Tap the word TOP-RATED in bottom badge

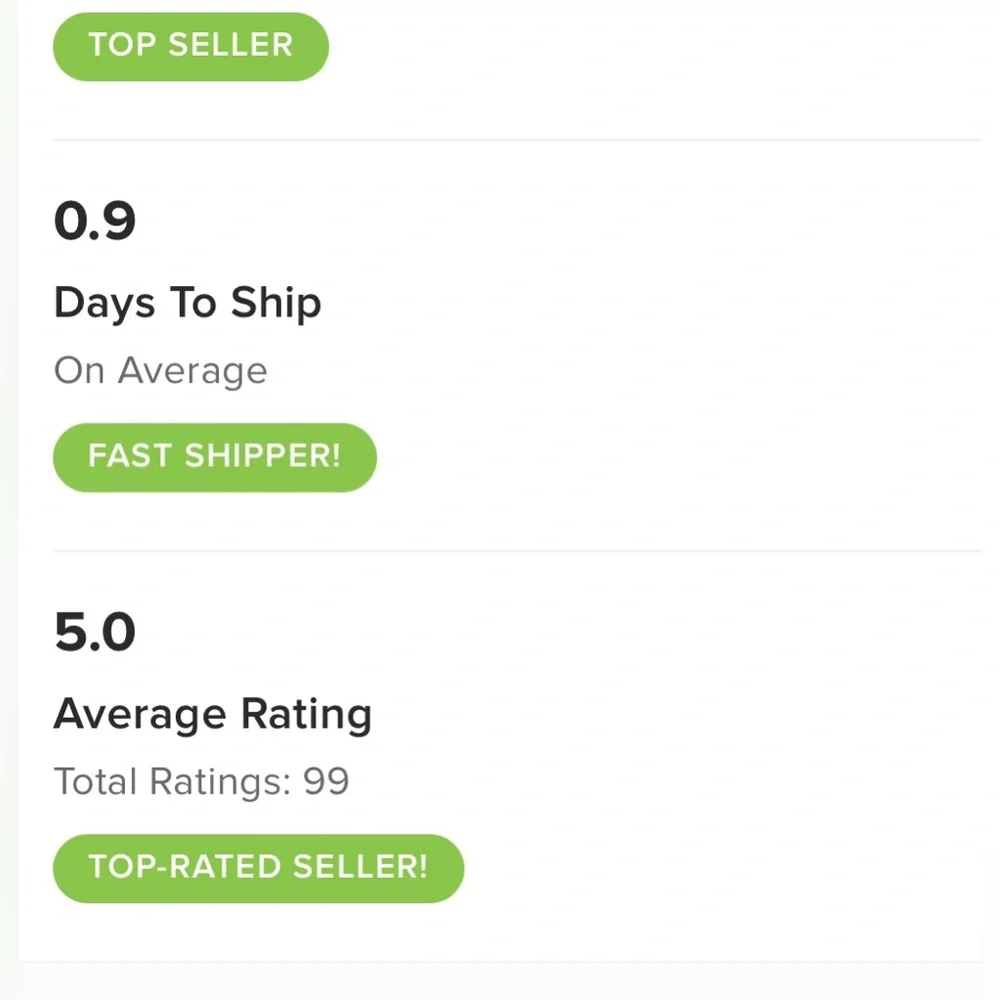pos(185,867)
